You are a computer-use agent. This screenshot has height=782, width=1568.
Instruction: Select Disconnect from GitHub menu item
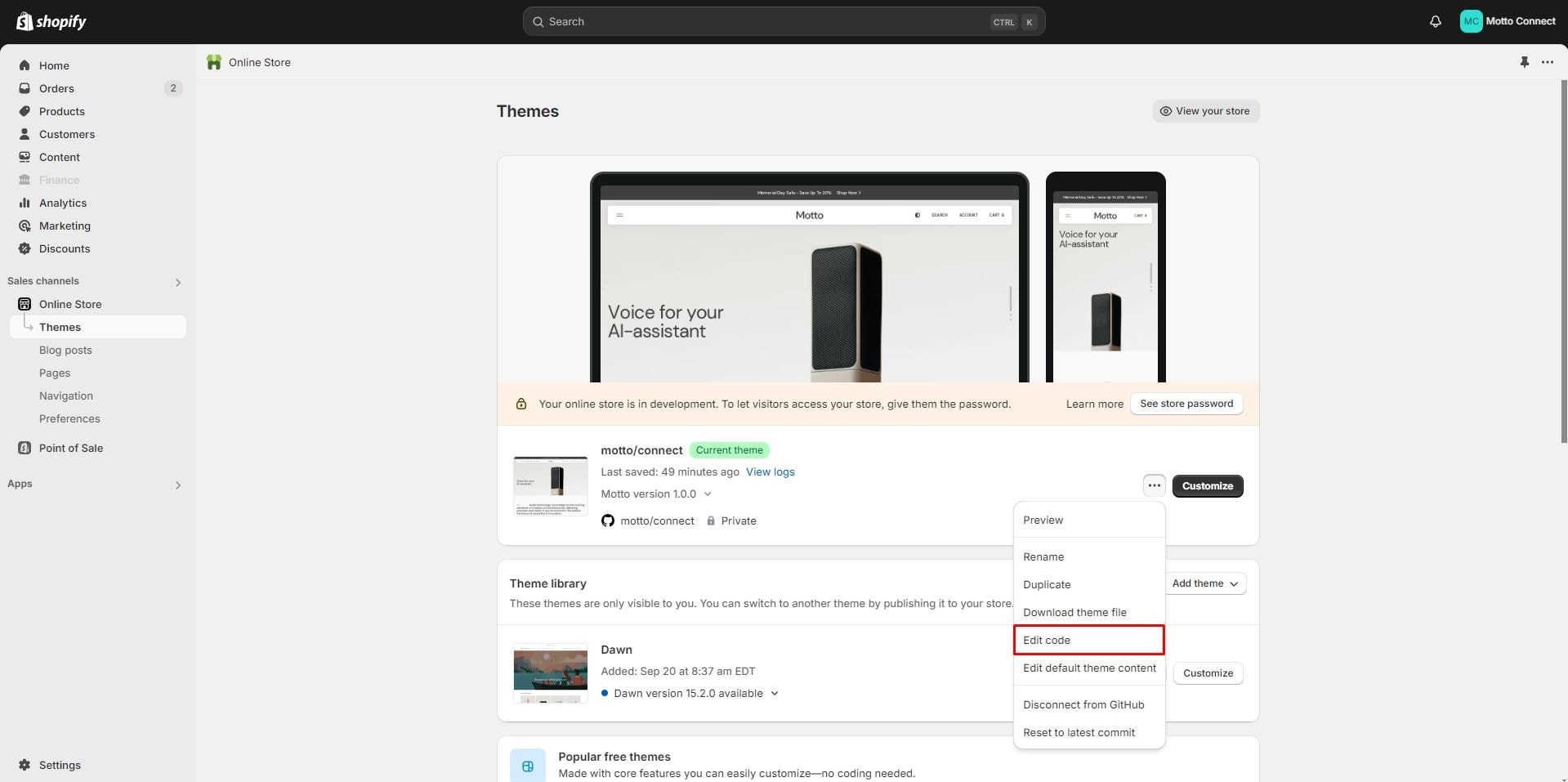(1083, 704)
